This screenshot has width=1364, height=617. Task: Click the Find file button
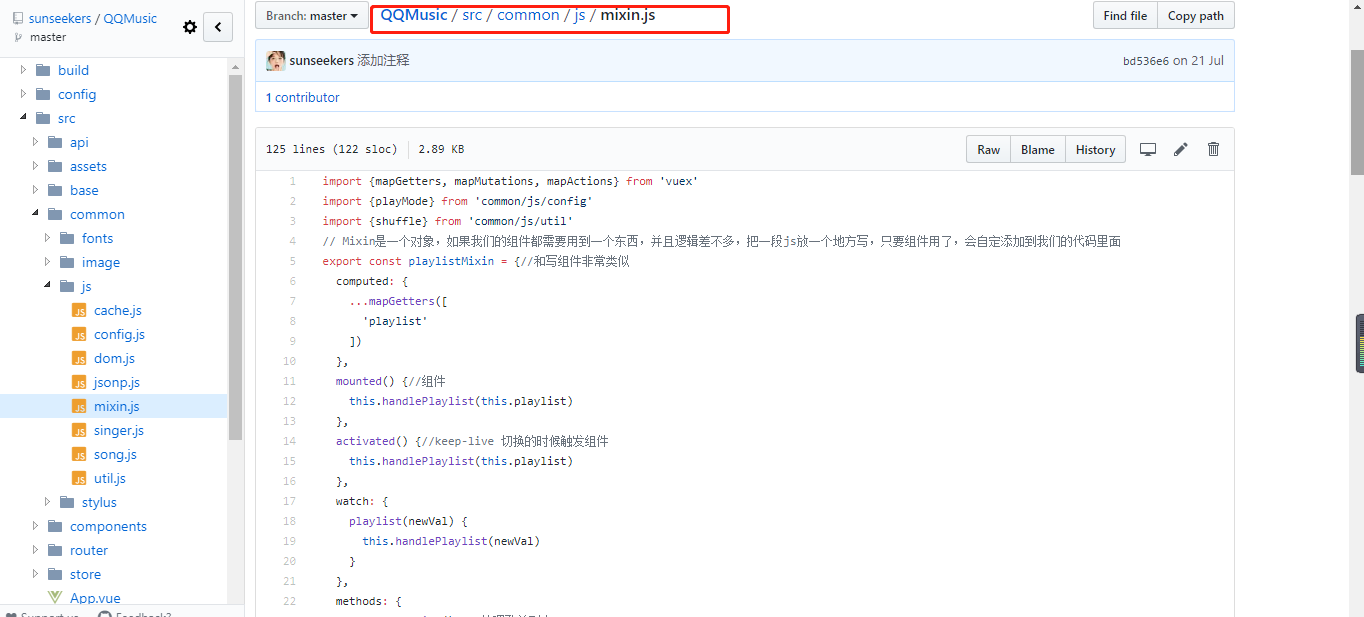[x=1125, y=15]
